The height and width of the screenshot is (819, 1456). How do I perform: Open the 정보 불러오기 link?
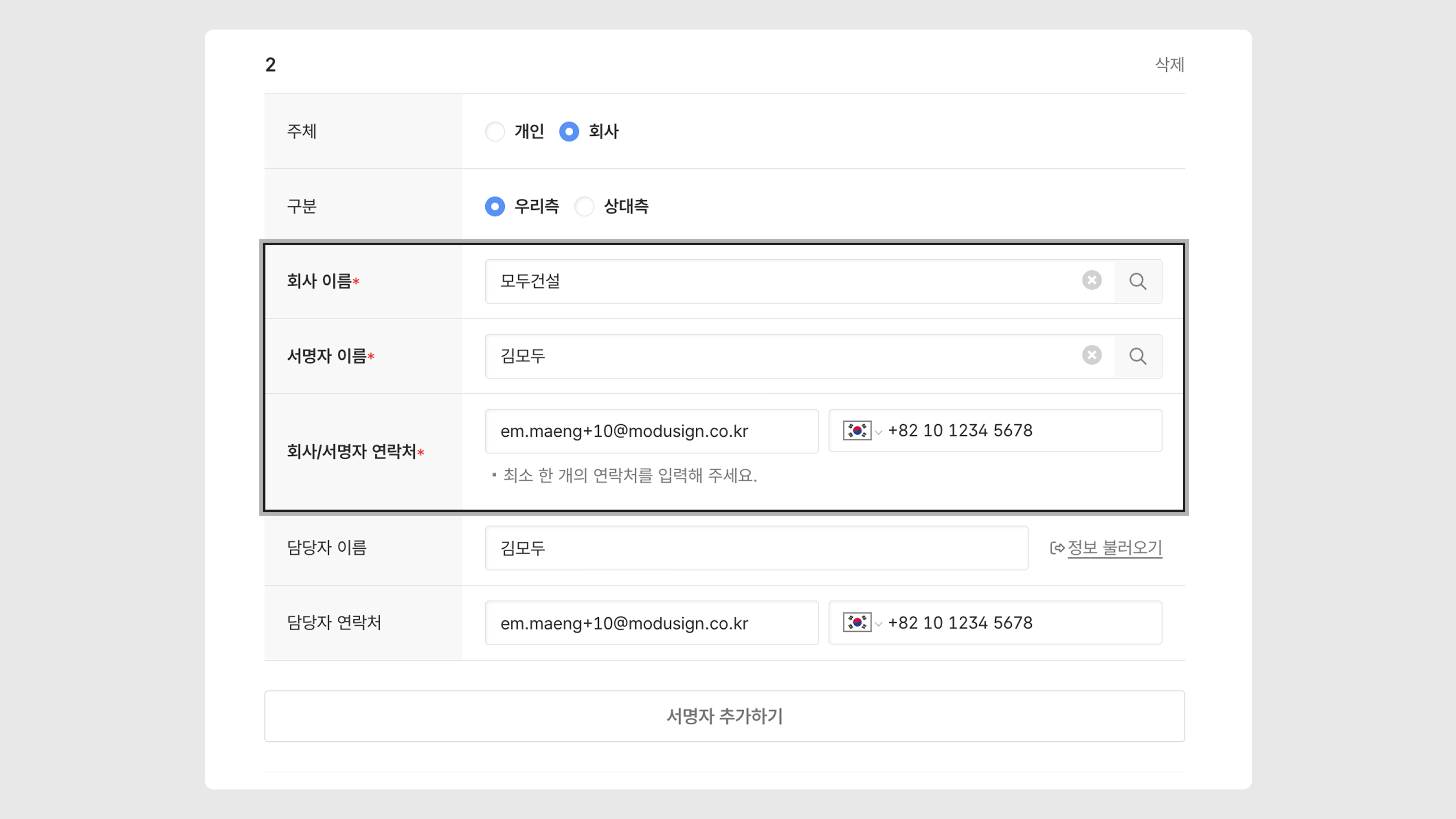1114,548
